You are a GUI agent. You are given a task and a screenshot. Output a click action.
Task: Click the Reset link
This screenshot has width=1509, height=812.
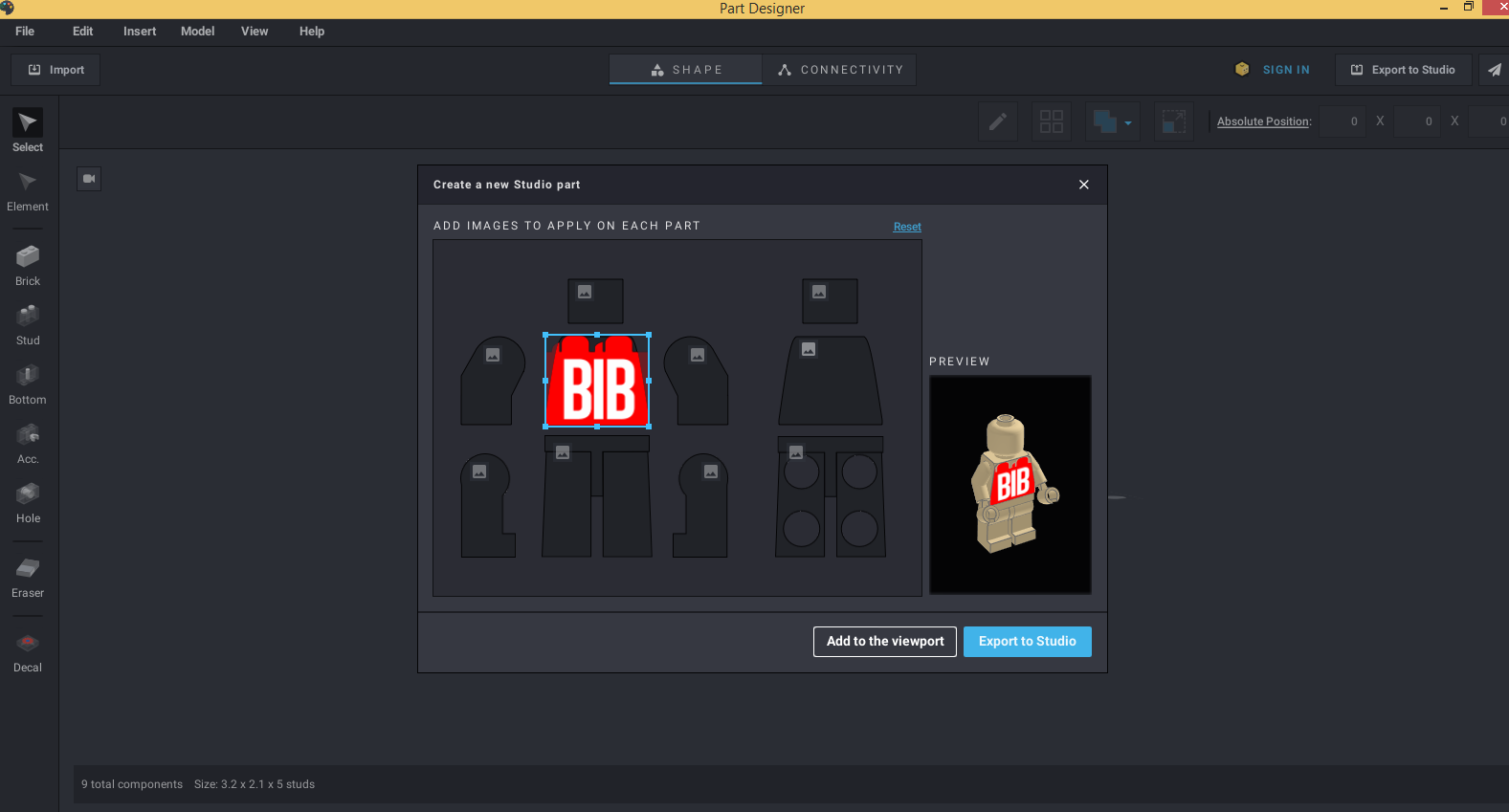(x=907, y=227)
